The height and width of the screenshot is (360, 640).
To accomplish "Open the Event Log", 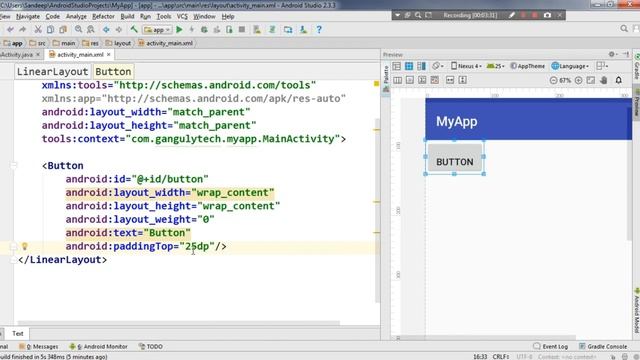I will pyautogui.click(x=551, y=347).
